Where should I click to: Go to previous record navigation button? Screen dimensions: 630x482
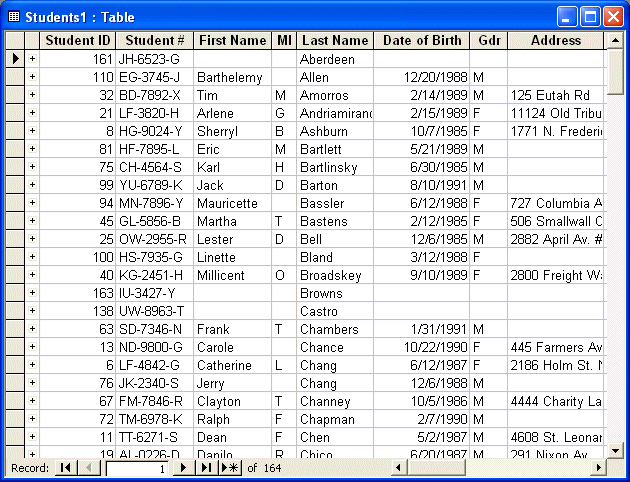pos(88,468)
